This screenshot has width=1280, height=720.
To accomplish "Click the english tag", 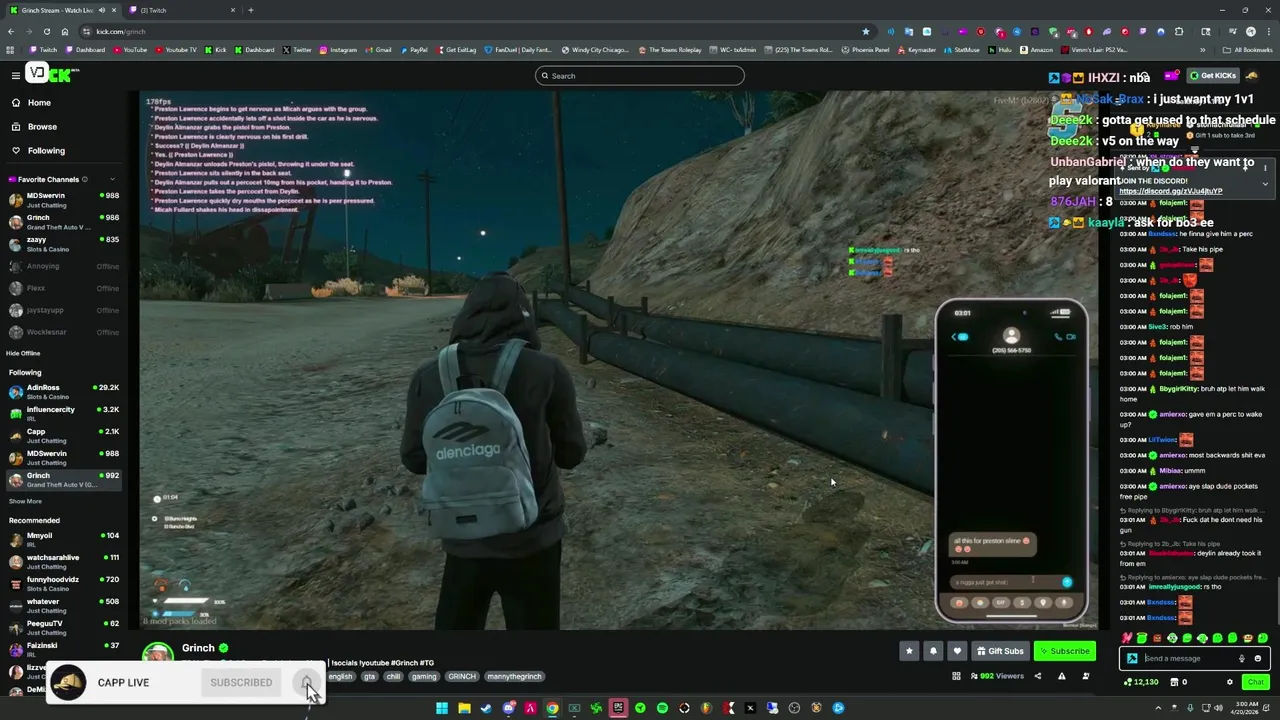I will [341, 676].
